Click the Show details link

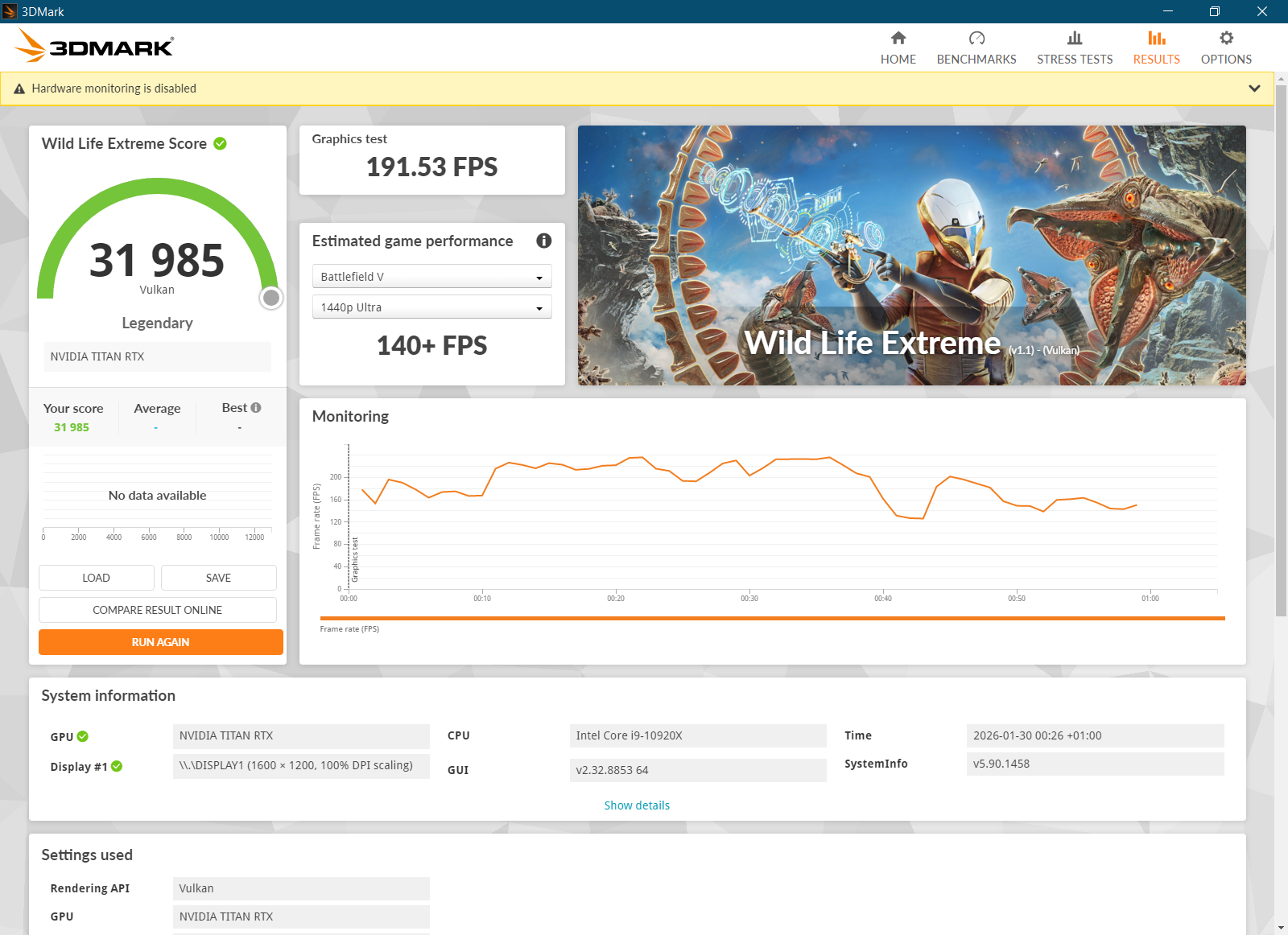pyautogui.click(x=637, y=805)
